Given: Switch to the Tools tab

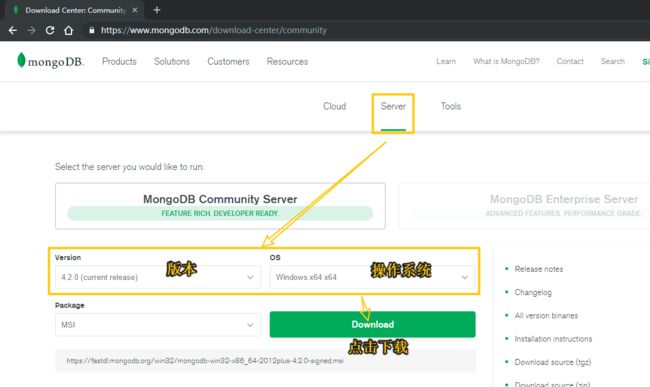Looking at the screenshot, I should [x=451, y=106].
